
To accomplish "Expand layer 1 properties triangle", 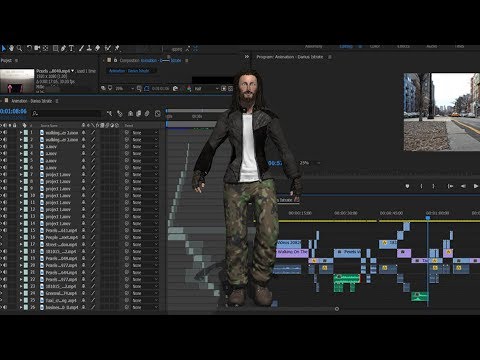I will tap(21, 133).
